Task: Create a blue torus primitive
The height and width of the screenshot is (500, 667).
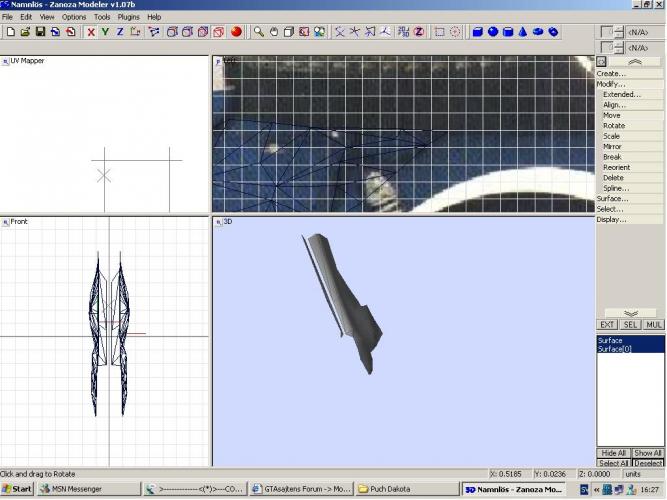Action: [x=537, y=32]
